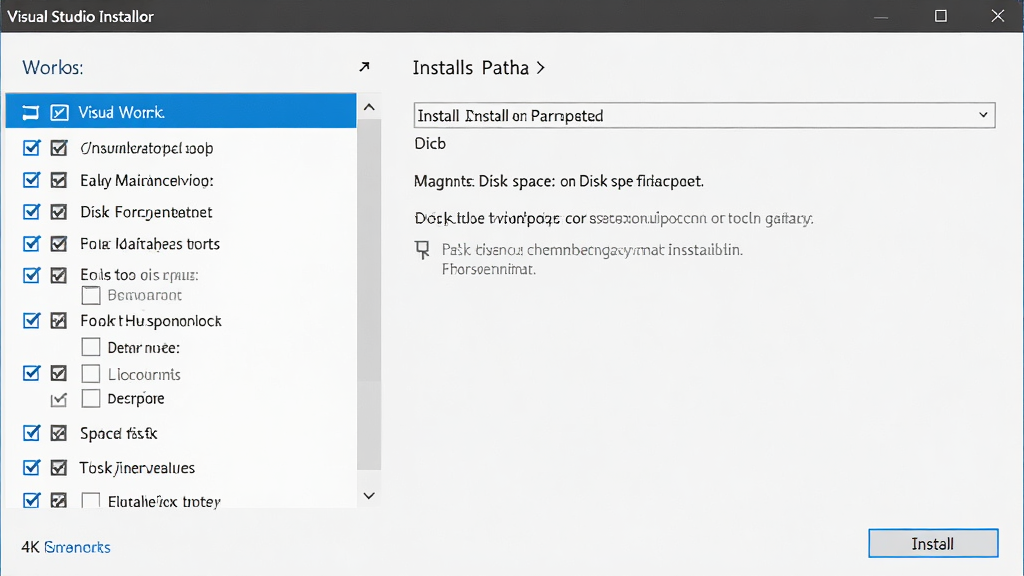The width and height of the screenshot is (1024, 576).
Task: Click the grey check mark icon left of Desrpore
Action: pos(59,399)
